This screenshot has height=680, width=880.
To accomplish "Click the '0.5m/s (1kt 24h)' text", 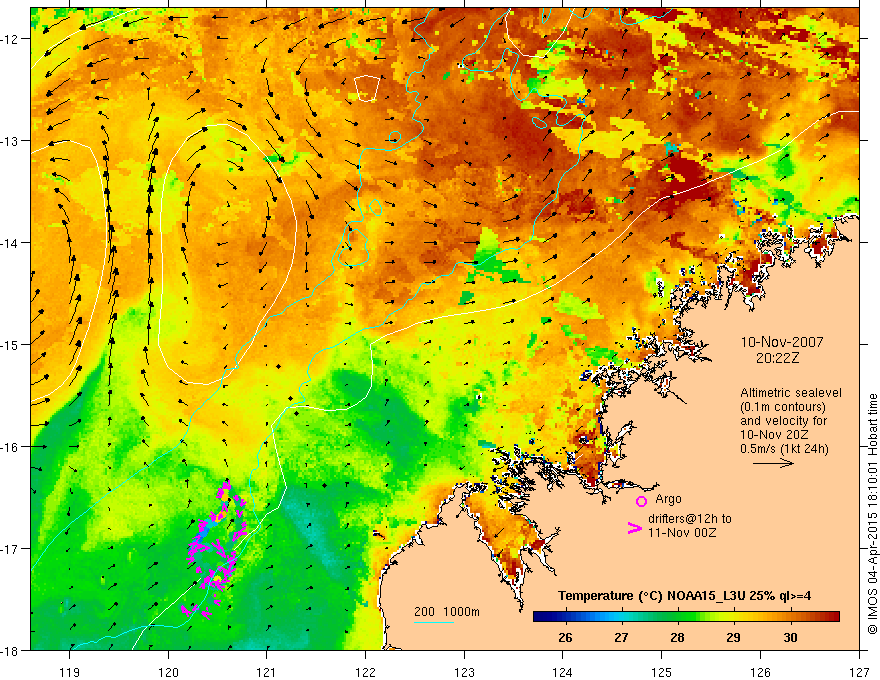I will point(784,448).
